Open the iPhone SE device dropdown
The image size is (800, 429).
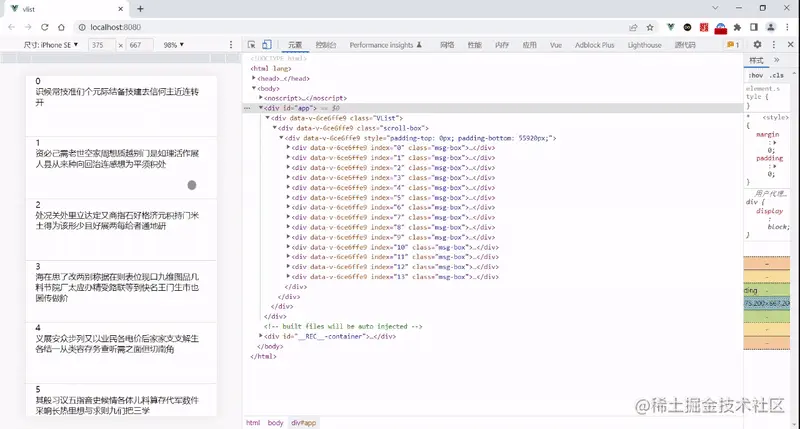51,45
